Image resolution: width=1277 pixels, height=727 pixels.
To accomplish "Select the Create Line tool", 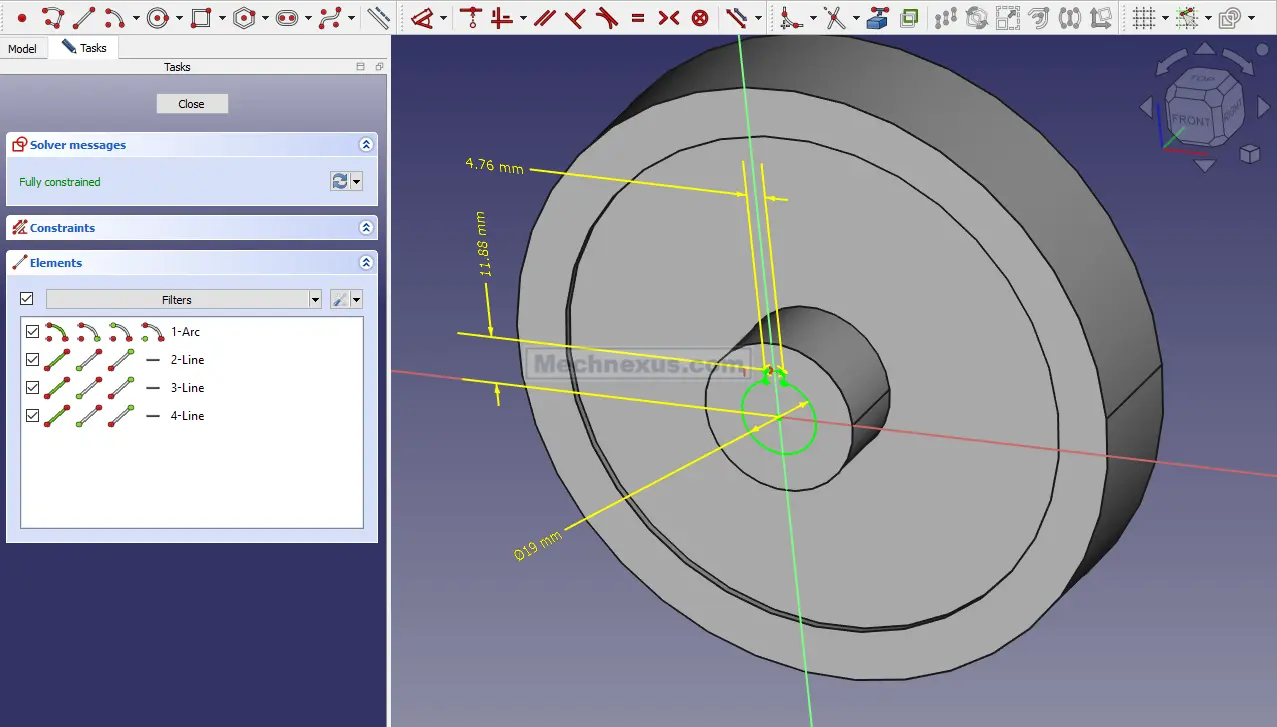I will [84, 18].
